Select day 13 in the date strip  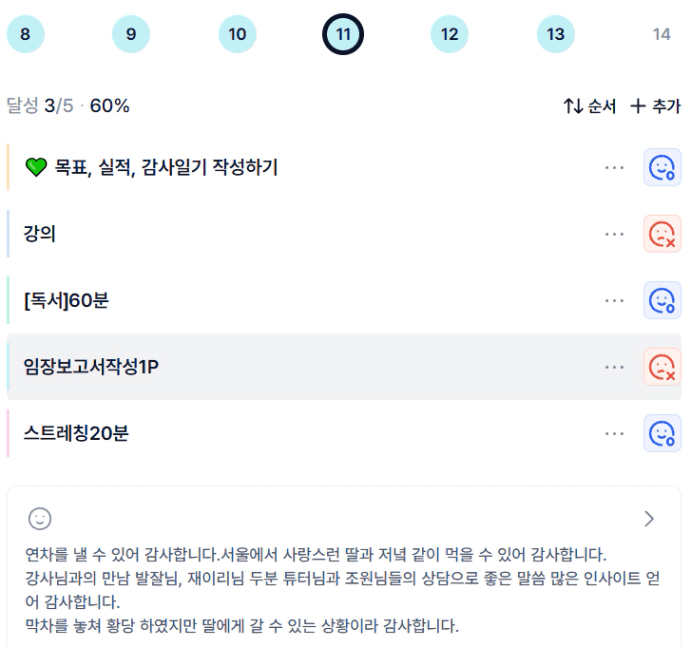pos(555,34)
